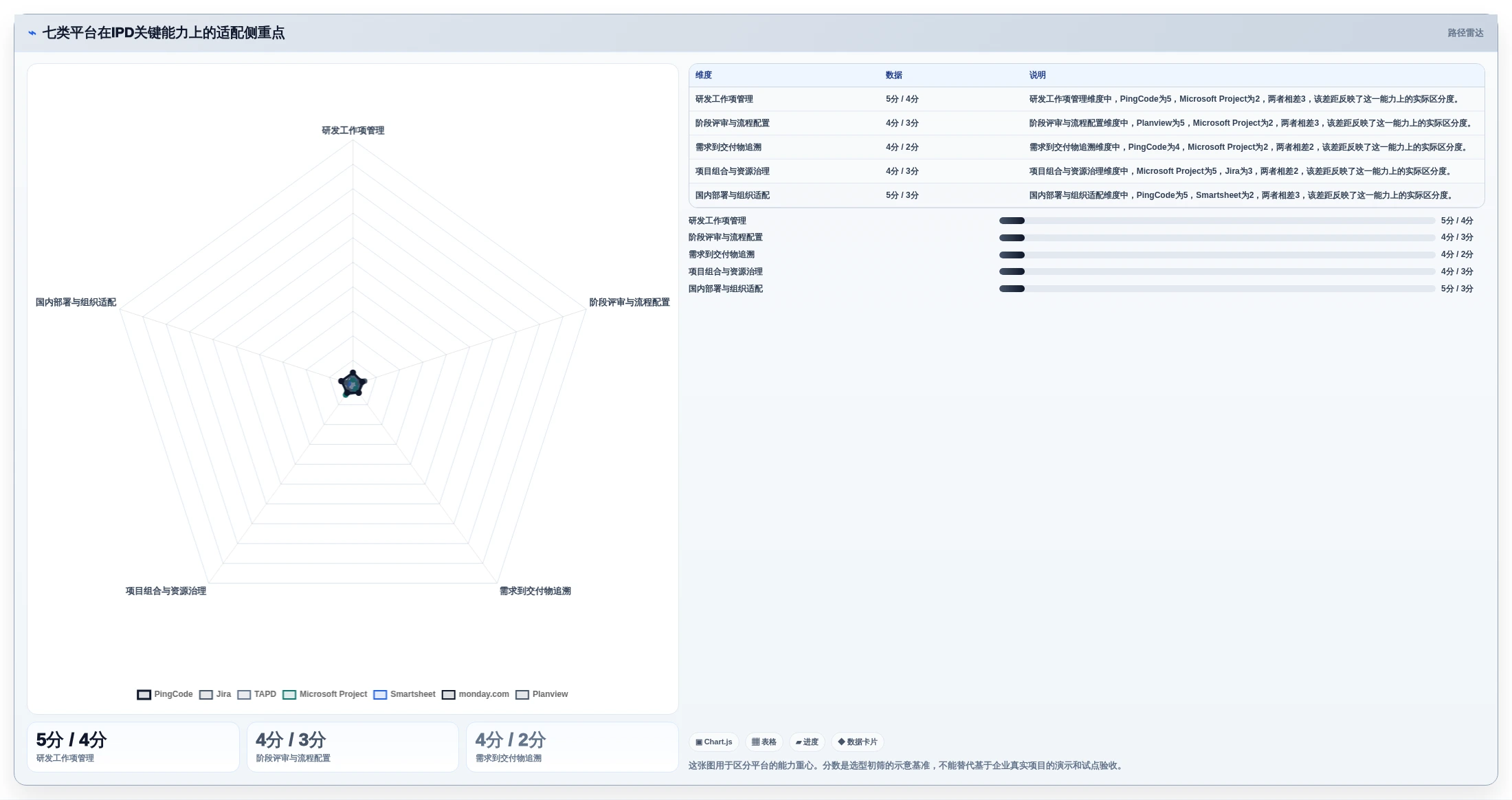Click radar axis label 阶段评审与流程配置
The height and width of the screenshot is (800, 1512).
click(630, 302)
